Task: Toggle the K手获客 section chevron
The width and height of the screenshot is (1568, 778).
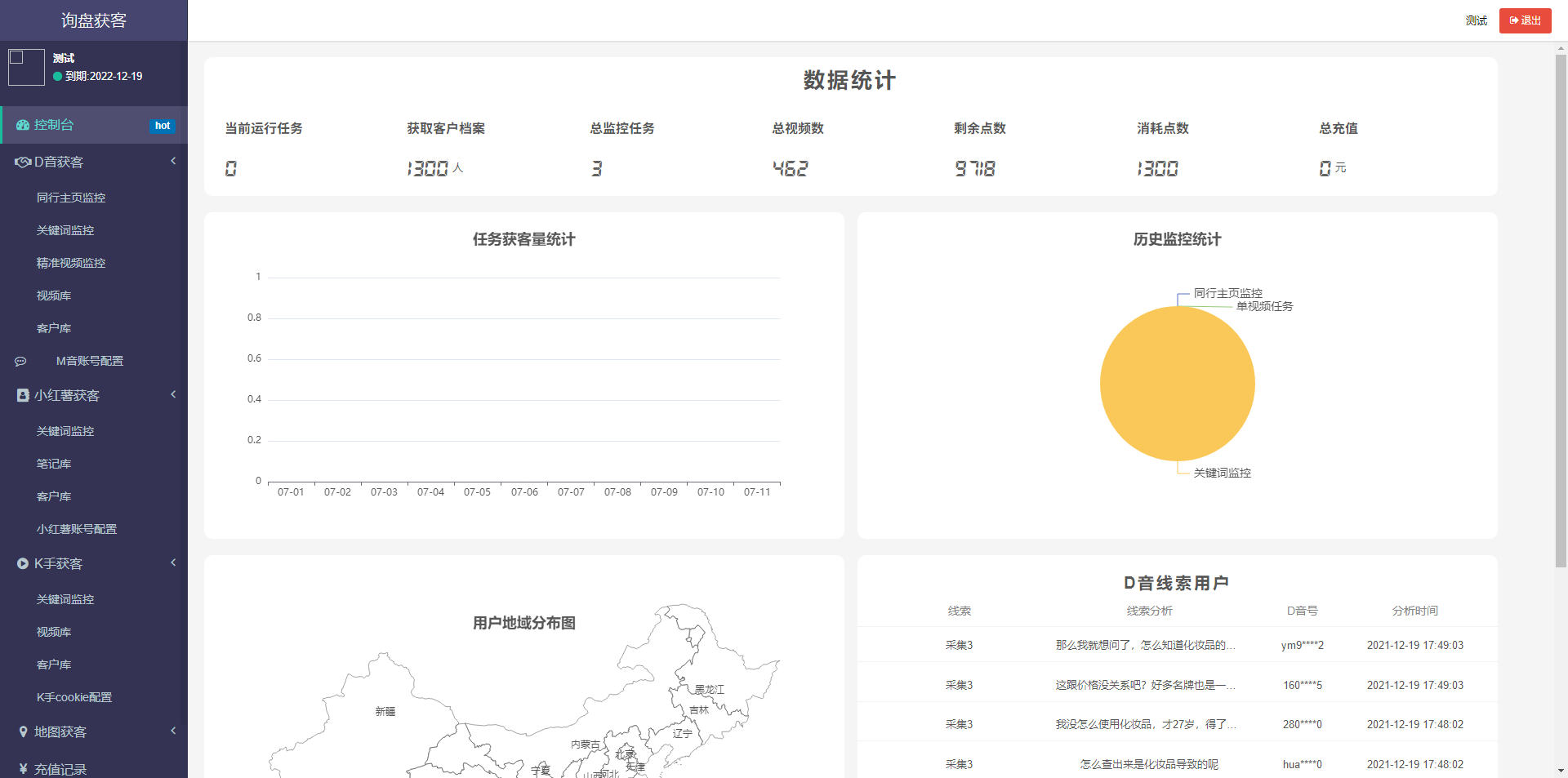Action: tap(173, 563)
